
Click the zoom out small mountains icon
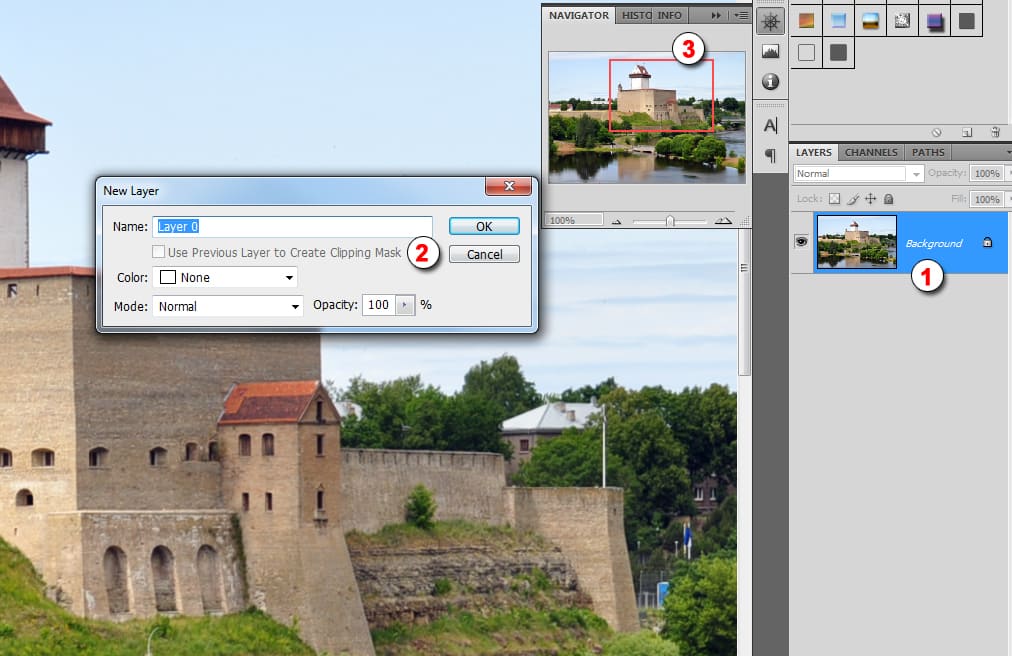pos(616,221)
